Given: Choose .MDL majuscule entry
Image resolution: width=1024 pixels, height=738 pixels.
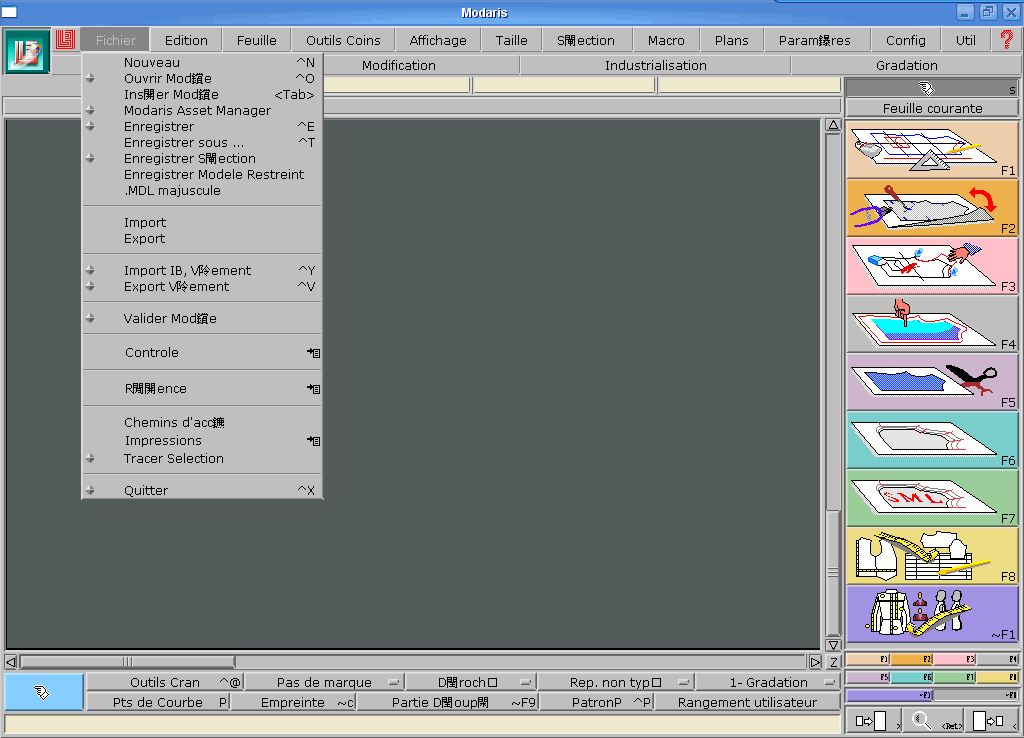Looking at the screenshot, I should coord(202,191).
